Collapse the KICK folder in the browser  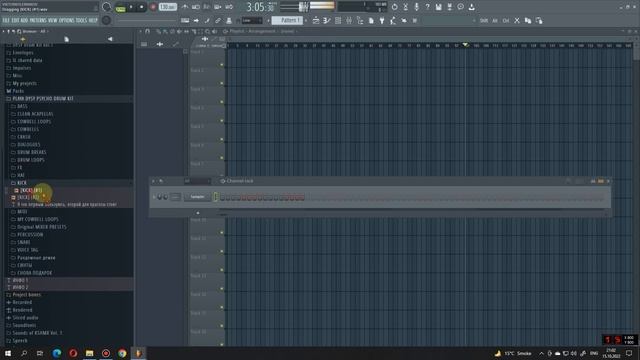[x=22, y=183]
